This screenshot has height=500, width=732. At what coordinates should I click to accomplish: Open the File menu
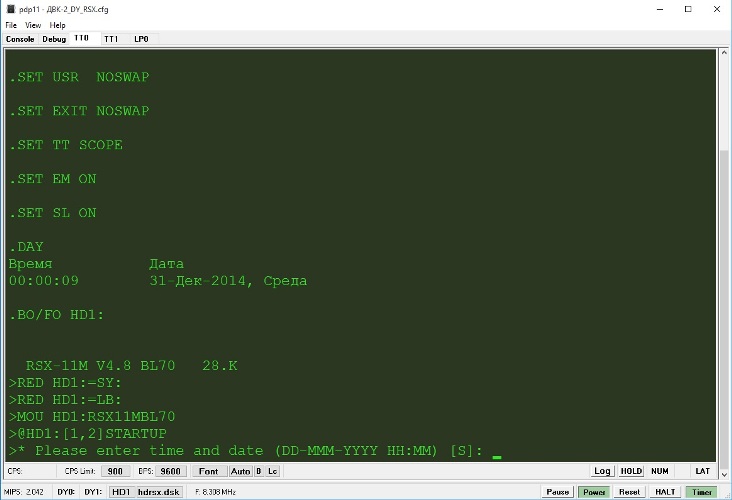point(11,25)
